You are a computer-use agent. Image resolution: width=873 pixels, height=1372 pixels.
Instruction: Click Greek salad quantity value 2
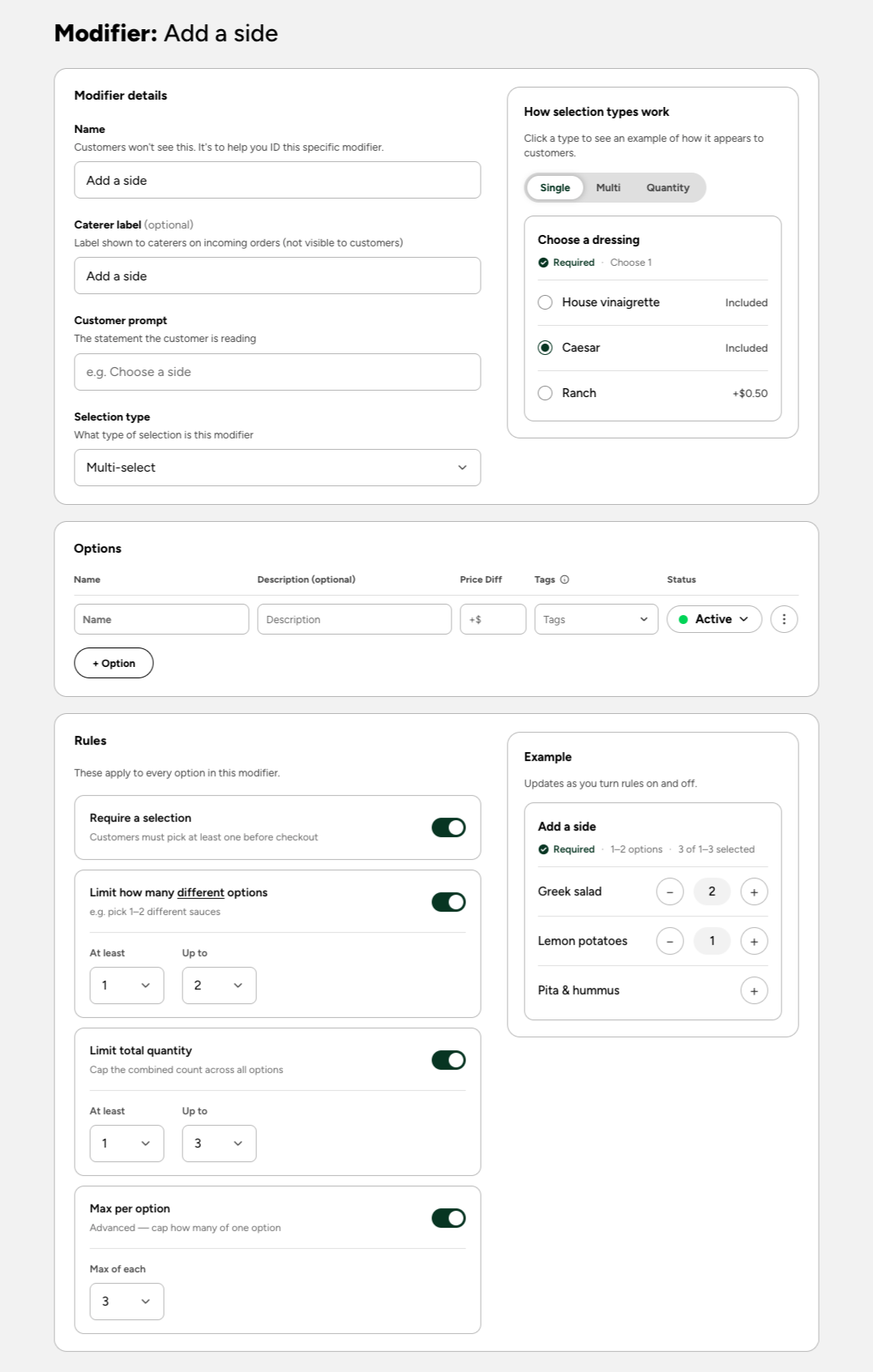(712, 891)
